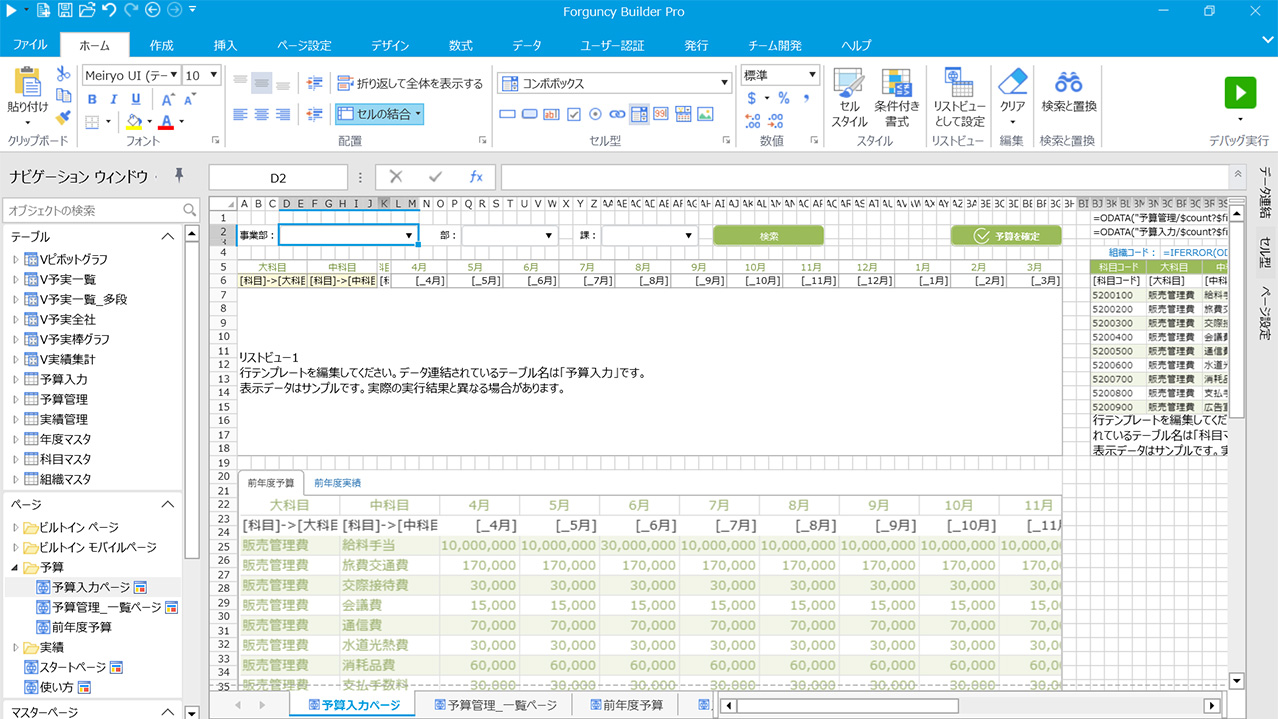Toggle bold formatting

(92, 99)
